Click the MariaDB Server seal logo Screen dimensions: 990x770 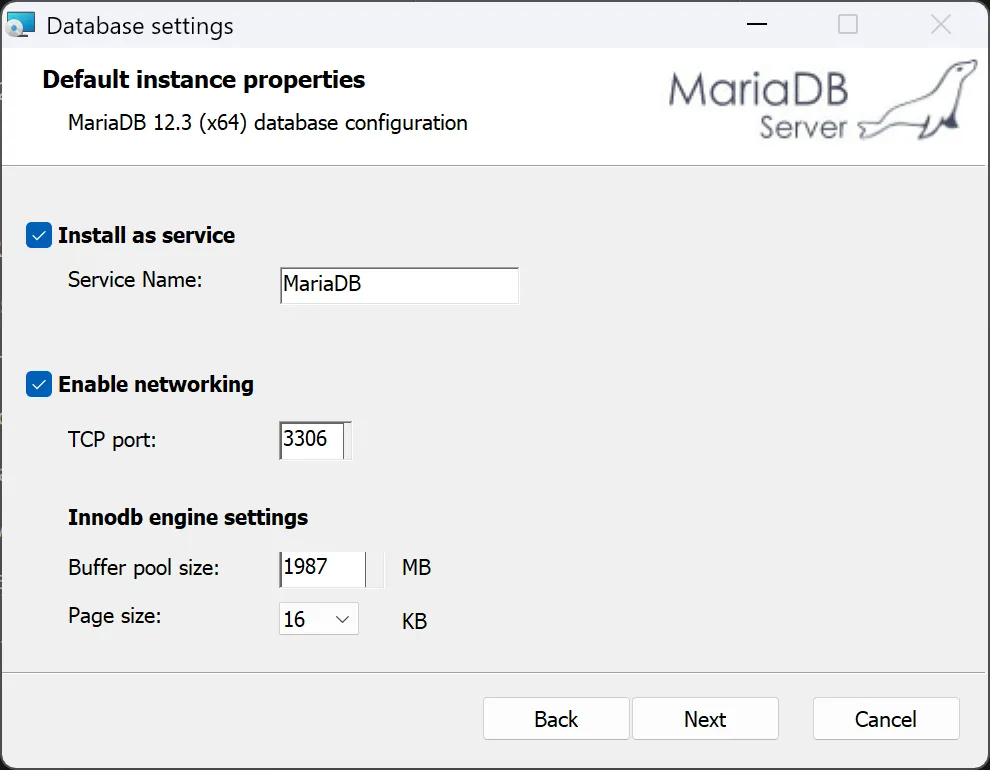click(823, 101)
